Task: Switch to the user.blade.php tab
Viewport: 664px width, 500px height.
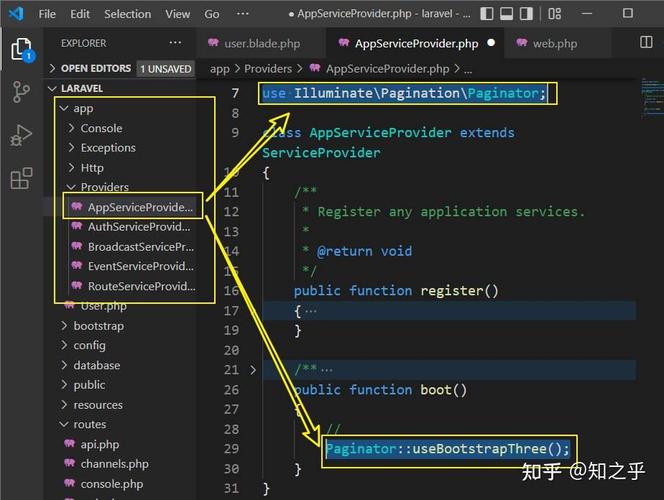Action: (261, 44)
